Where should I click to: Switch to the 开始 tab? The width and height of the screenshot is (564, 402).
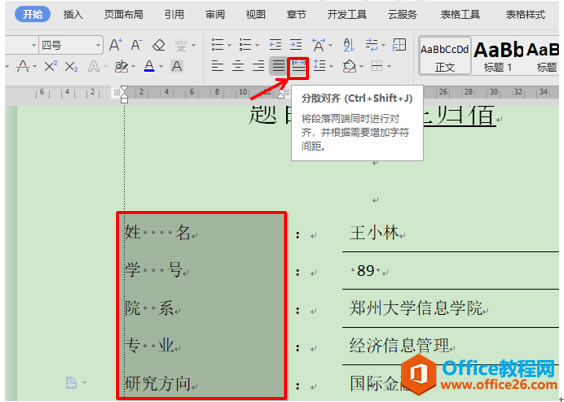click(32, 14)
